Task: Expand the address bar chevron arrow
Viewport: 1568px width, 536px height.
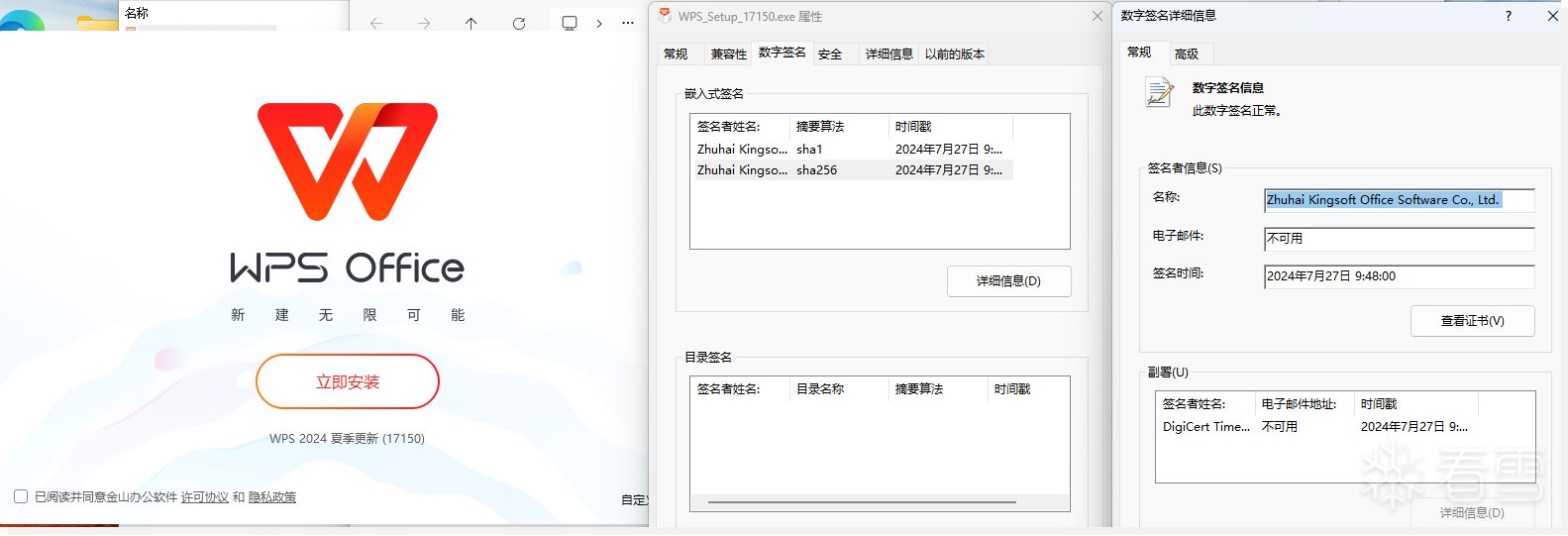Action: [599, 23]
